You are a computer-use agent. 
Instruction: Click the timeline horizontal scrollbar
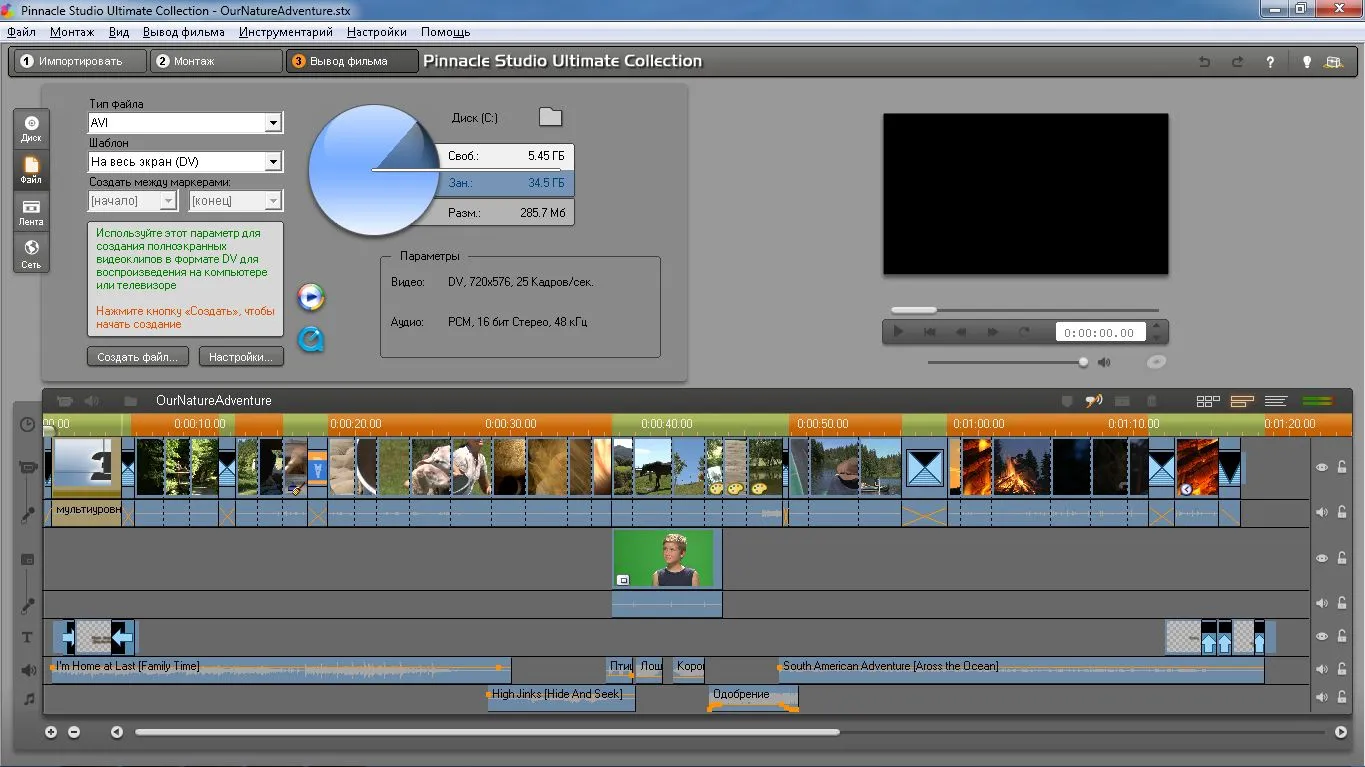click(487, 732)
